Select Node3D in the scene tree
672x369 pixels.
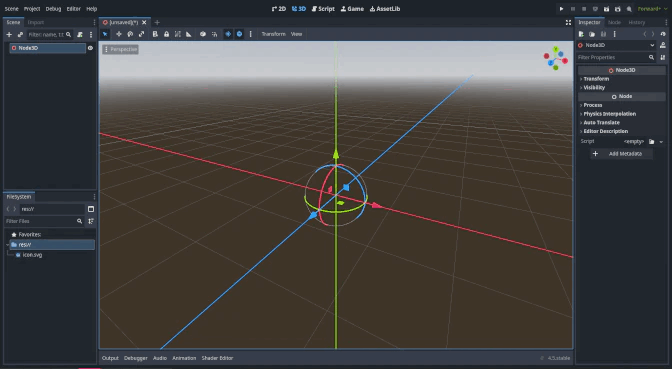(48, 48)
